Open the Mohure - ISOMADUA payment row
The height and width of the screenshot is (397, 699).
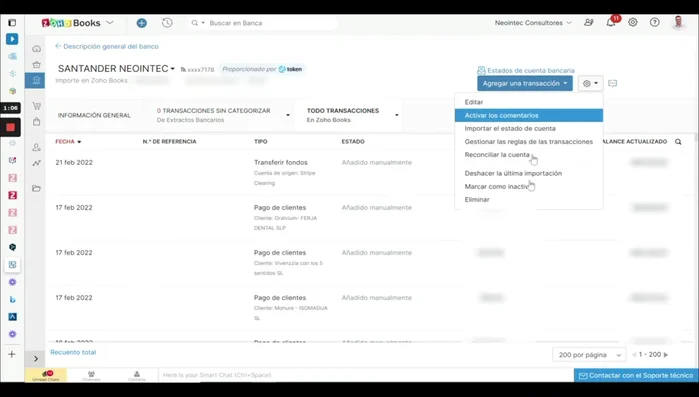370,307
